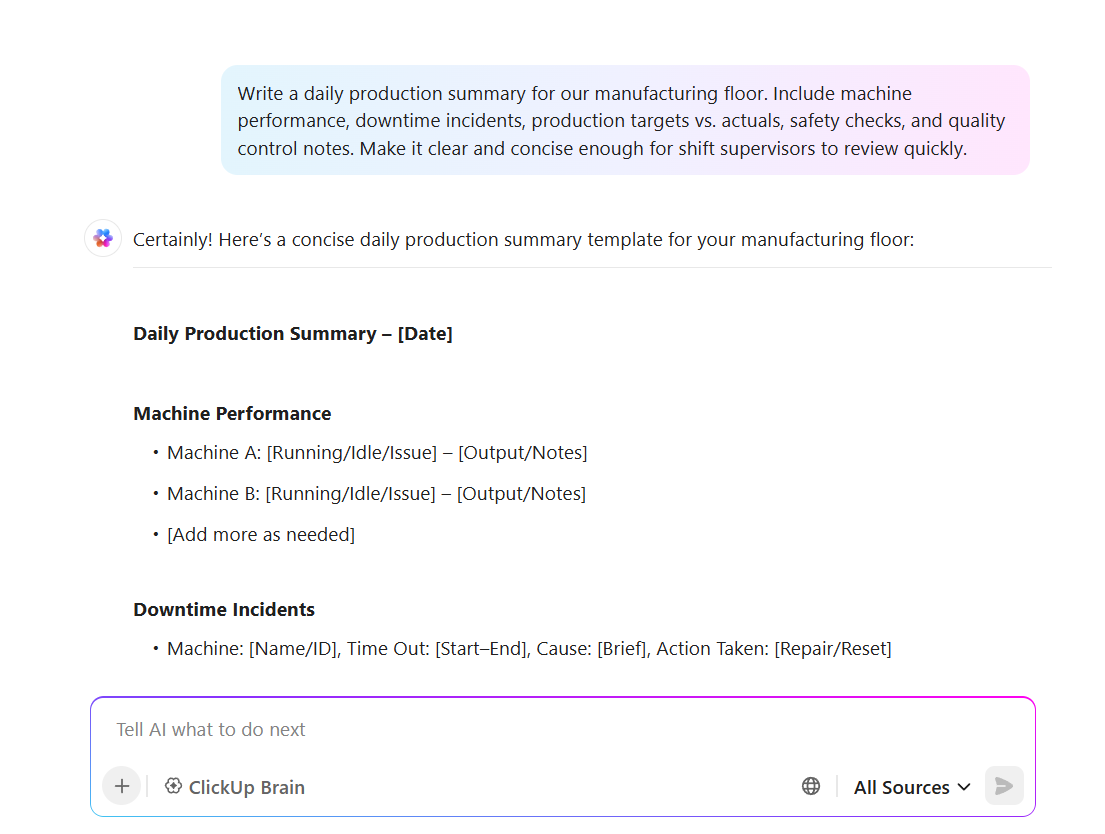Open the All Sources dropdown
Viewport: 1105px width, 834px height.
click(913, 787)
